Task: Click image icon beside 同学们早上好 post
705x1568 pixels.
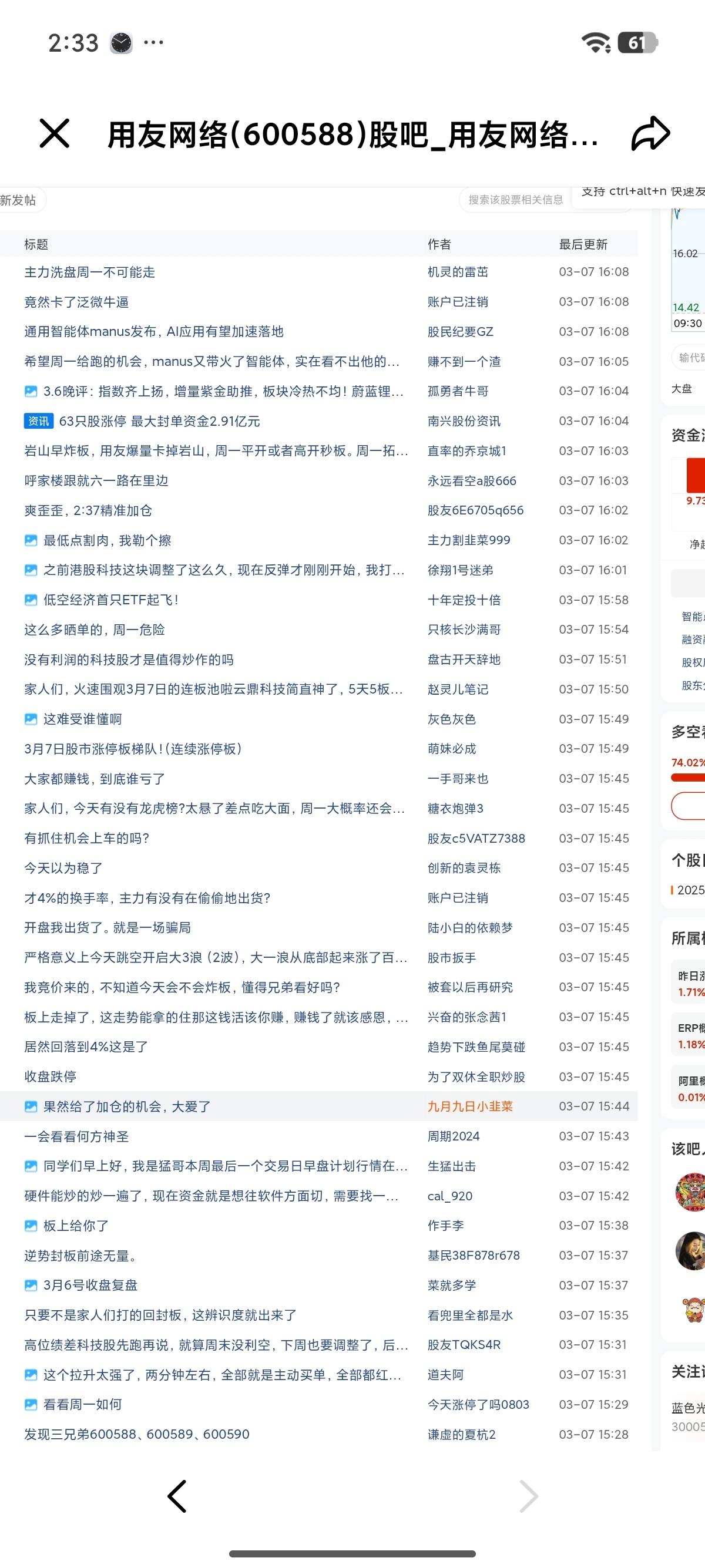Action: tap(31, 1166)
